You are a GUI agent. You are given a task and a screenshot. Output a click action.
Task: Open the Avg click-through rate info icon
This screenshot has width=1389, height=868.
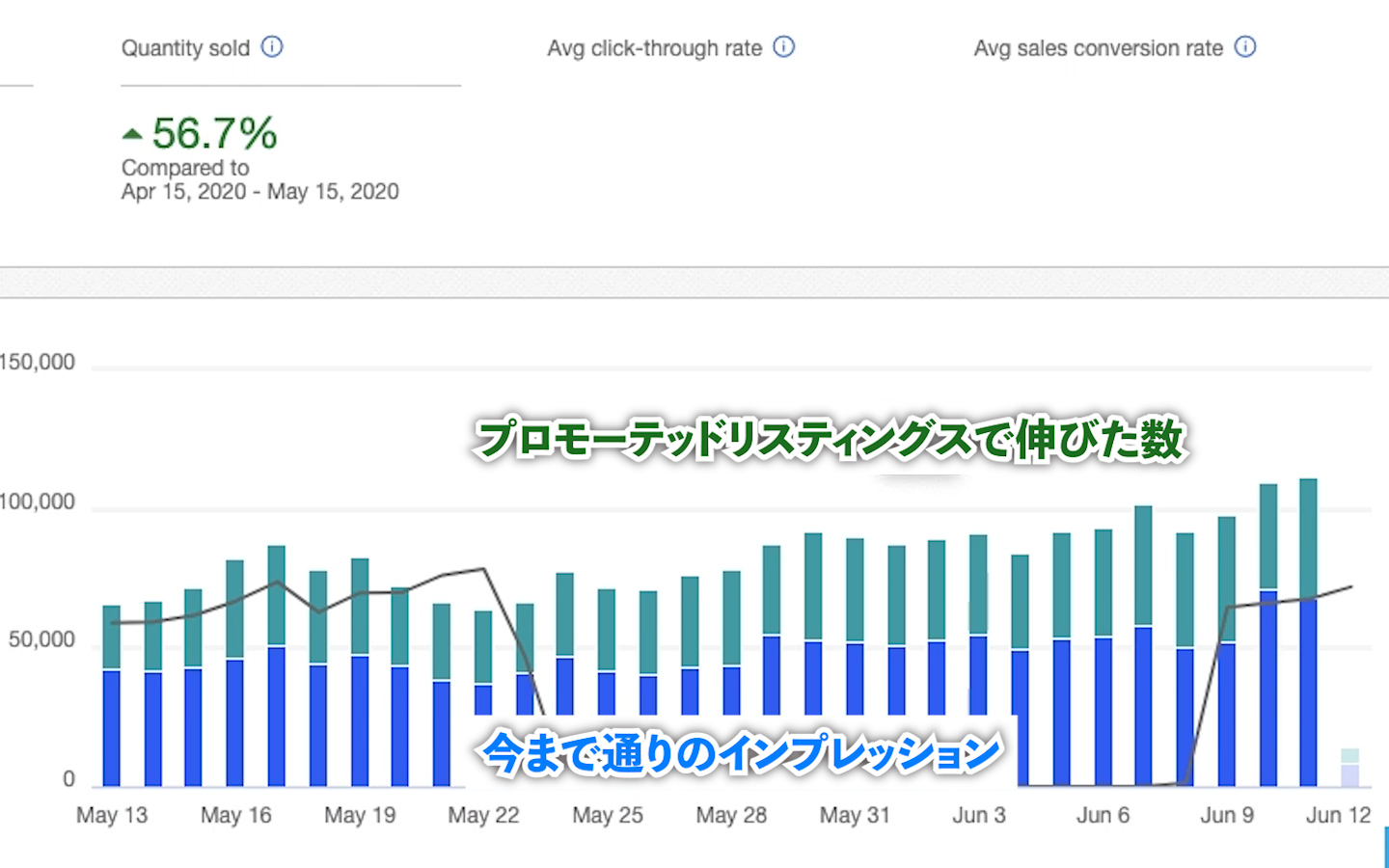coord(784,47)
